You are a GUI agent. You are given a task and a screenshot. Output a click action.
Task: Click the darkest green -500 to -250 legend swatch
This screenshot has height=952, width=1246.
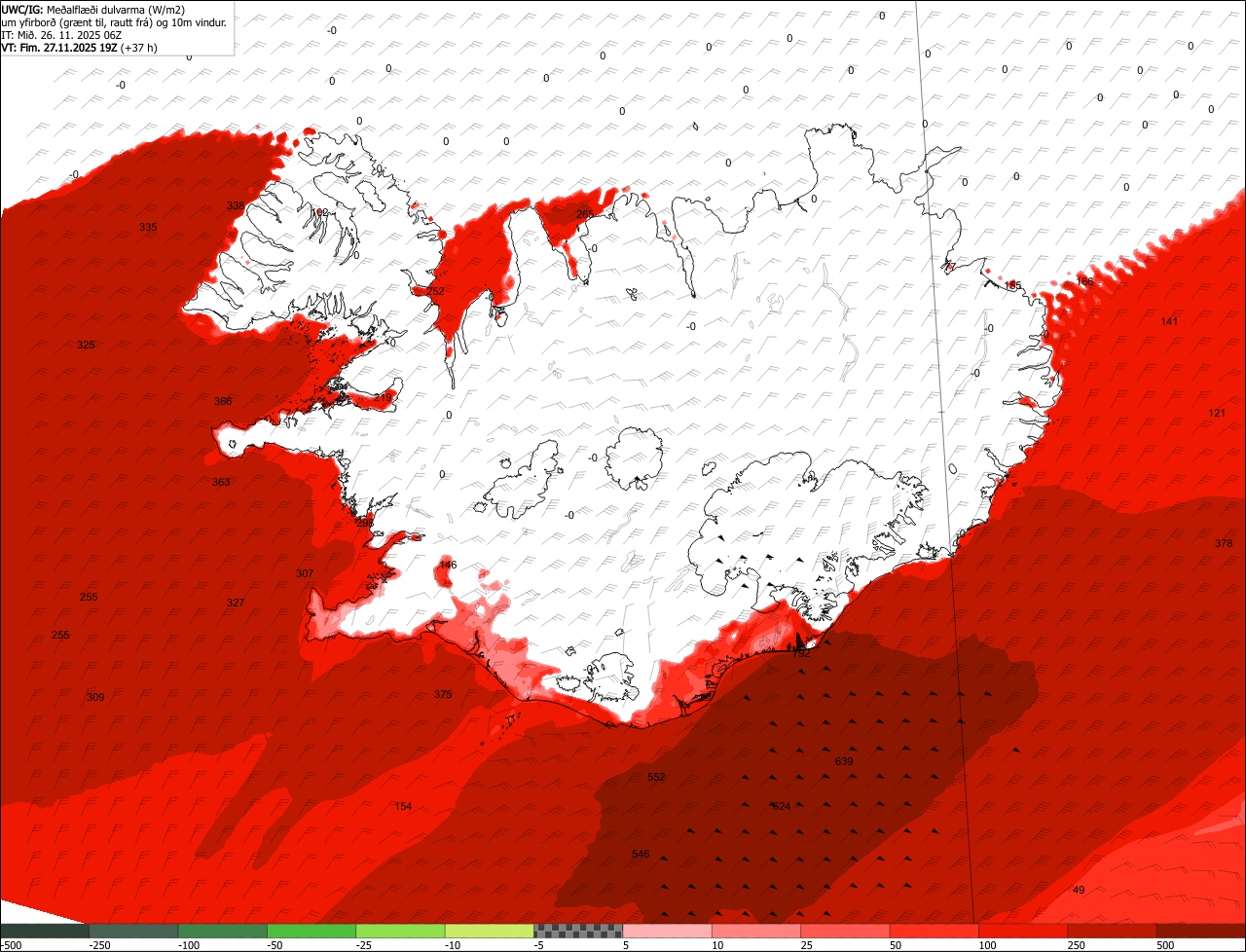click(x=44, y=931)
